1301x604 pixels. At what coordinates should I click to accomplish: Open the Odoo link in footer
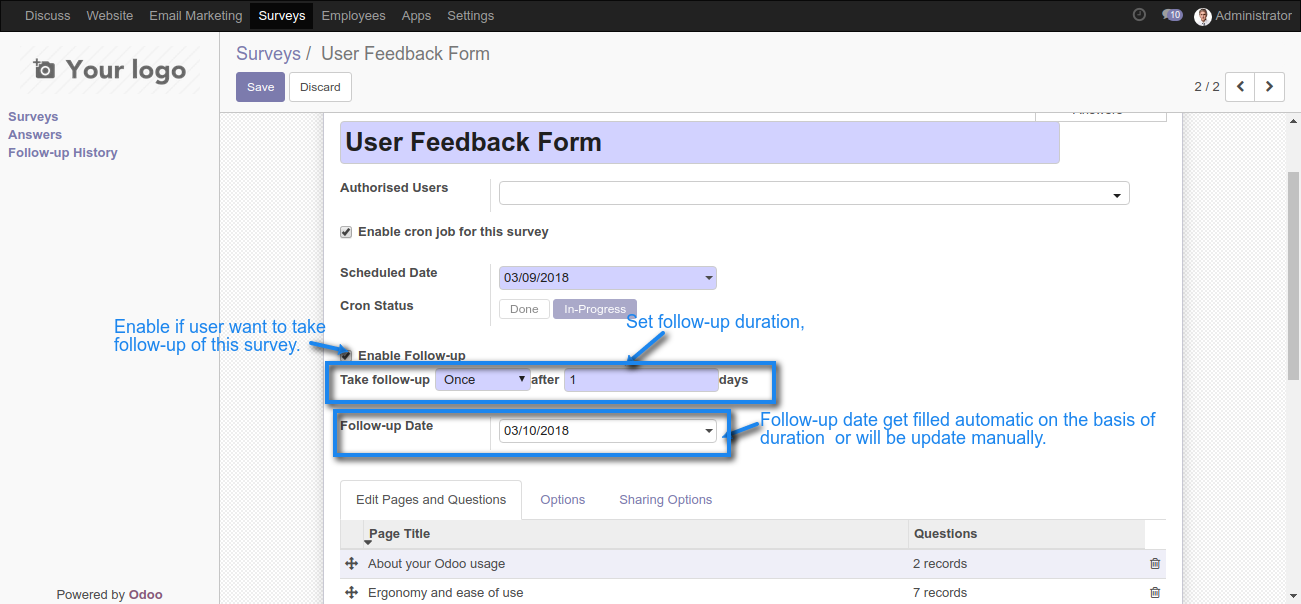[146, 595]
